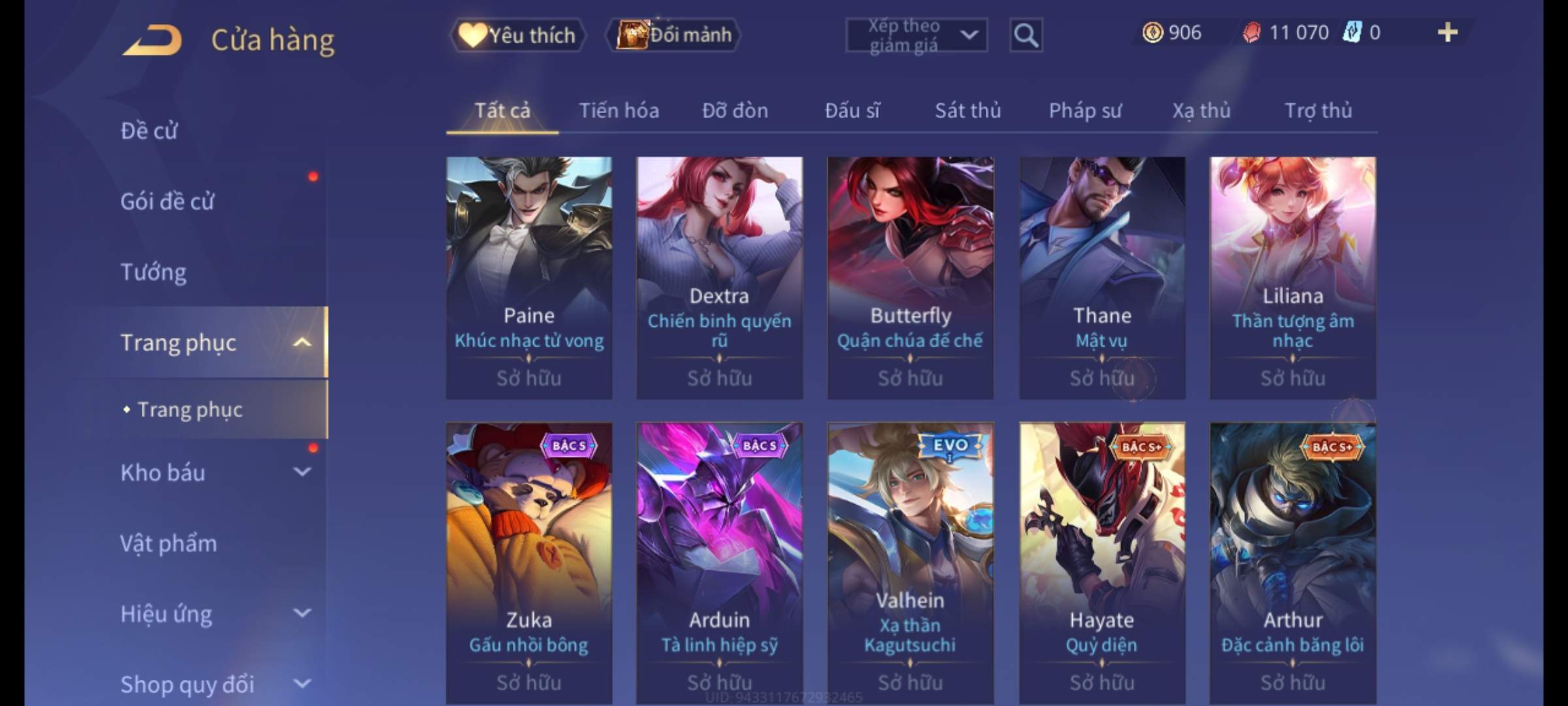Viewport: 1568px width, 706px height.
Task: Tap the blue voucher currency icon
Action: pyautogui.click(x=1352, y=32)
